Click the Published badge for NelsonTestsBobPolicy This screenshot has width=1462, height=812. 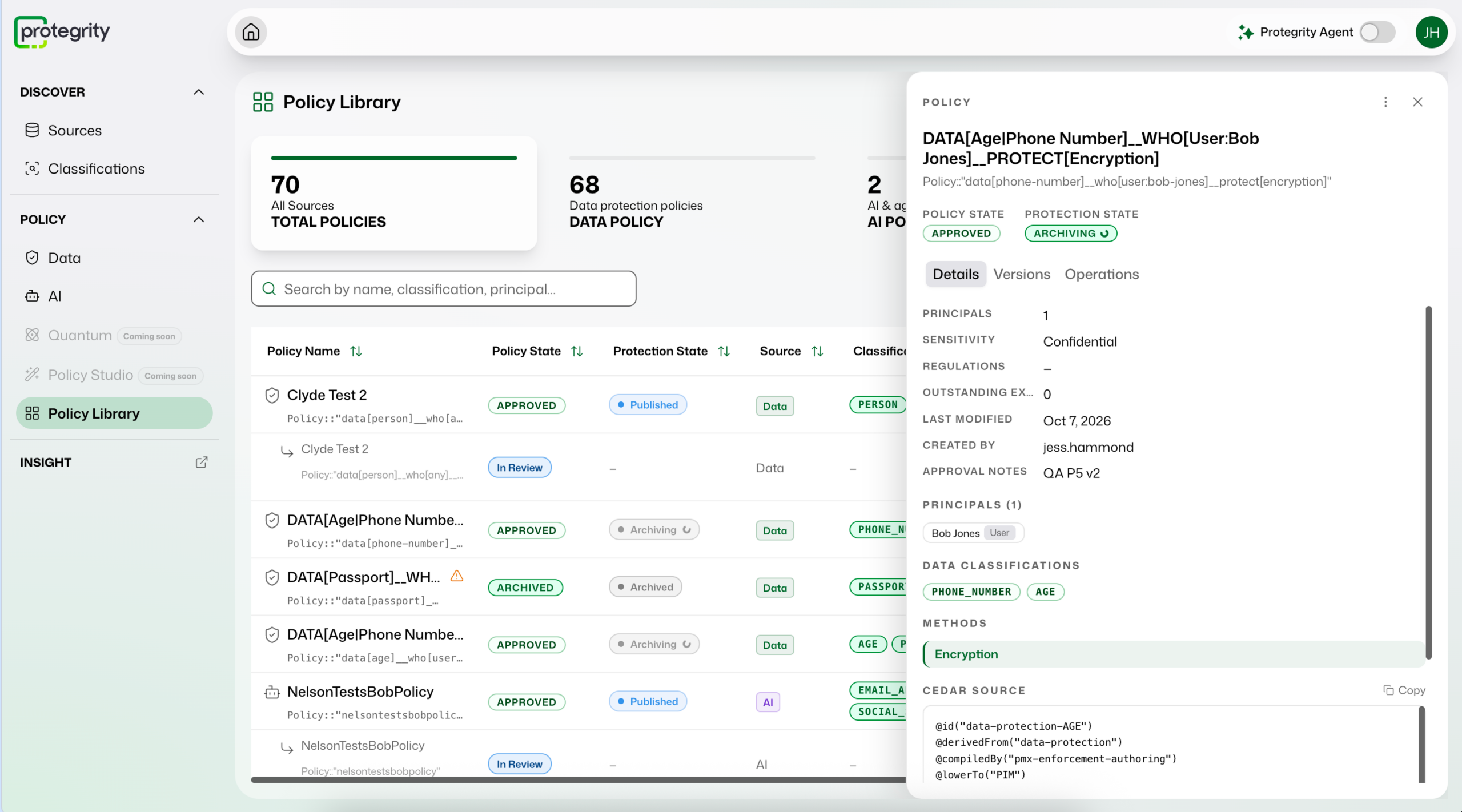(x=648, y=701)
